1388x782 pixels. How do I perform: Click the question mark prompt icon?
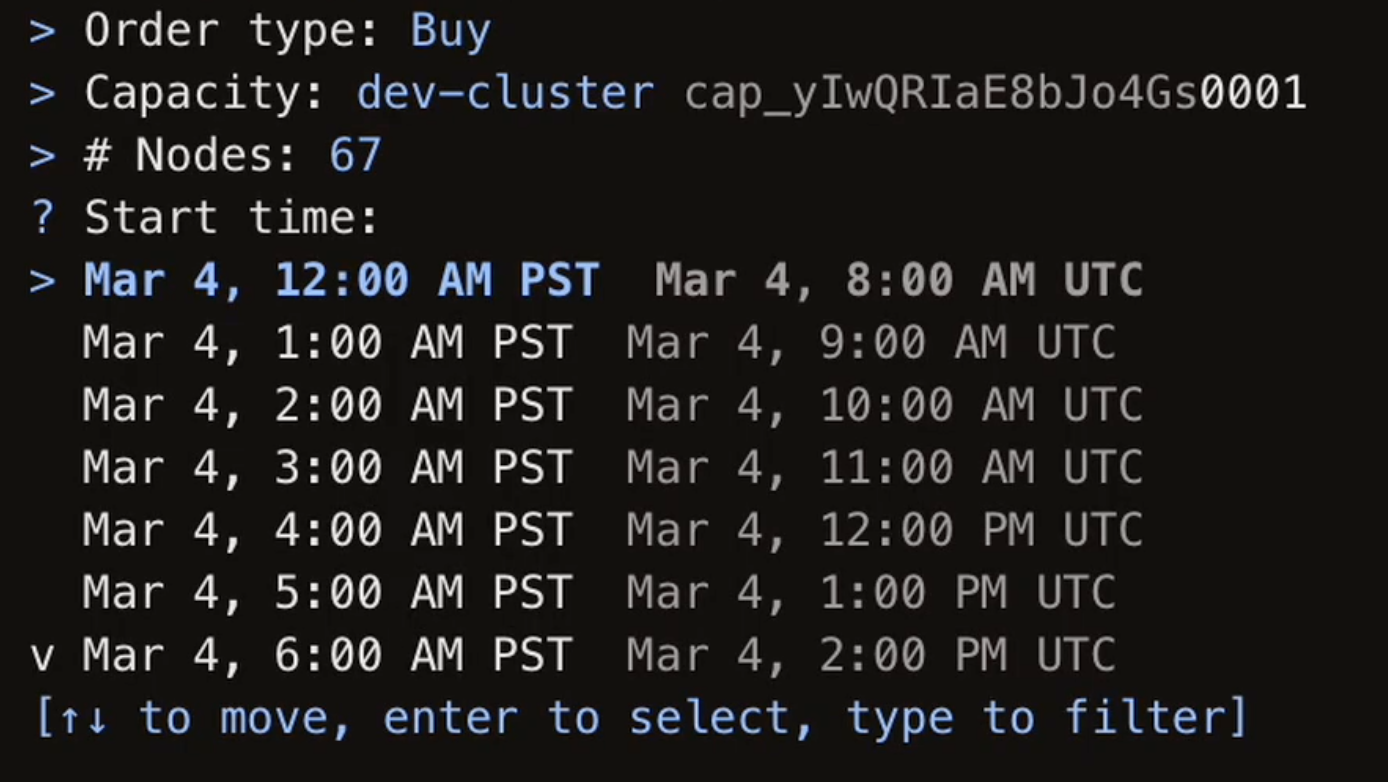click(x=42, y=218)
